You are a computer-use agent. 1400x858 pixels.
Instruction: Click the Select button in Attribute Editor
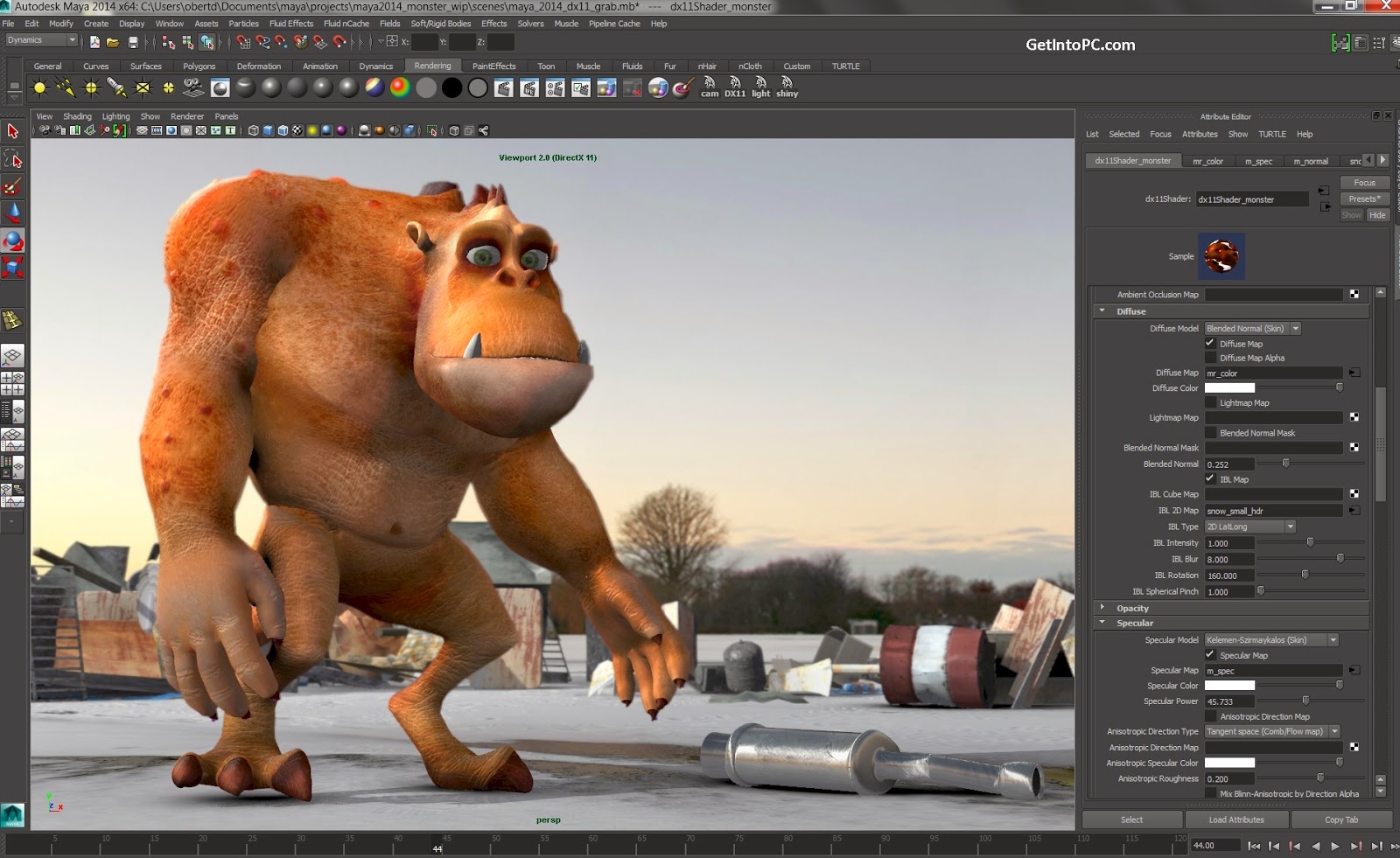[x=1132, y=820]
